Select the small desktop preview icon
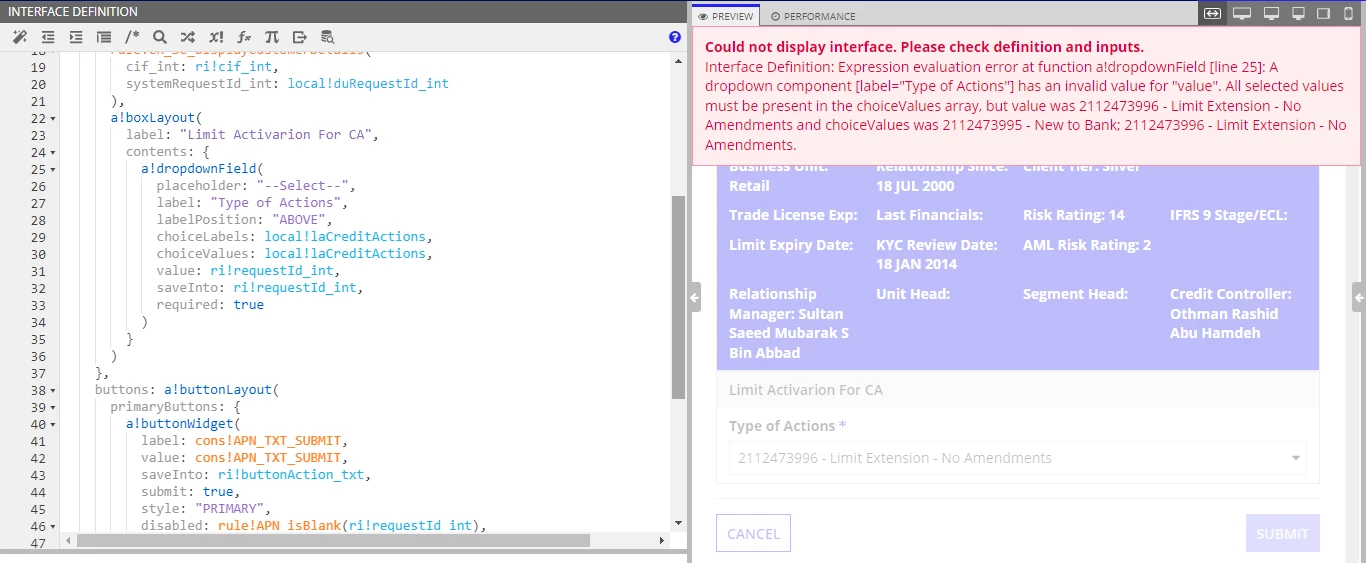1366x563 pixels. (x=1299, y=13)
